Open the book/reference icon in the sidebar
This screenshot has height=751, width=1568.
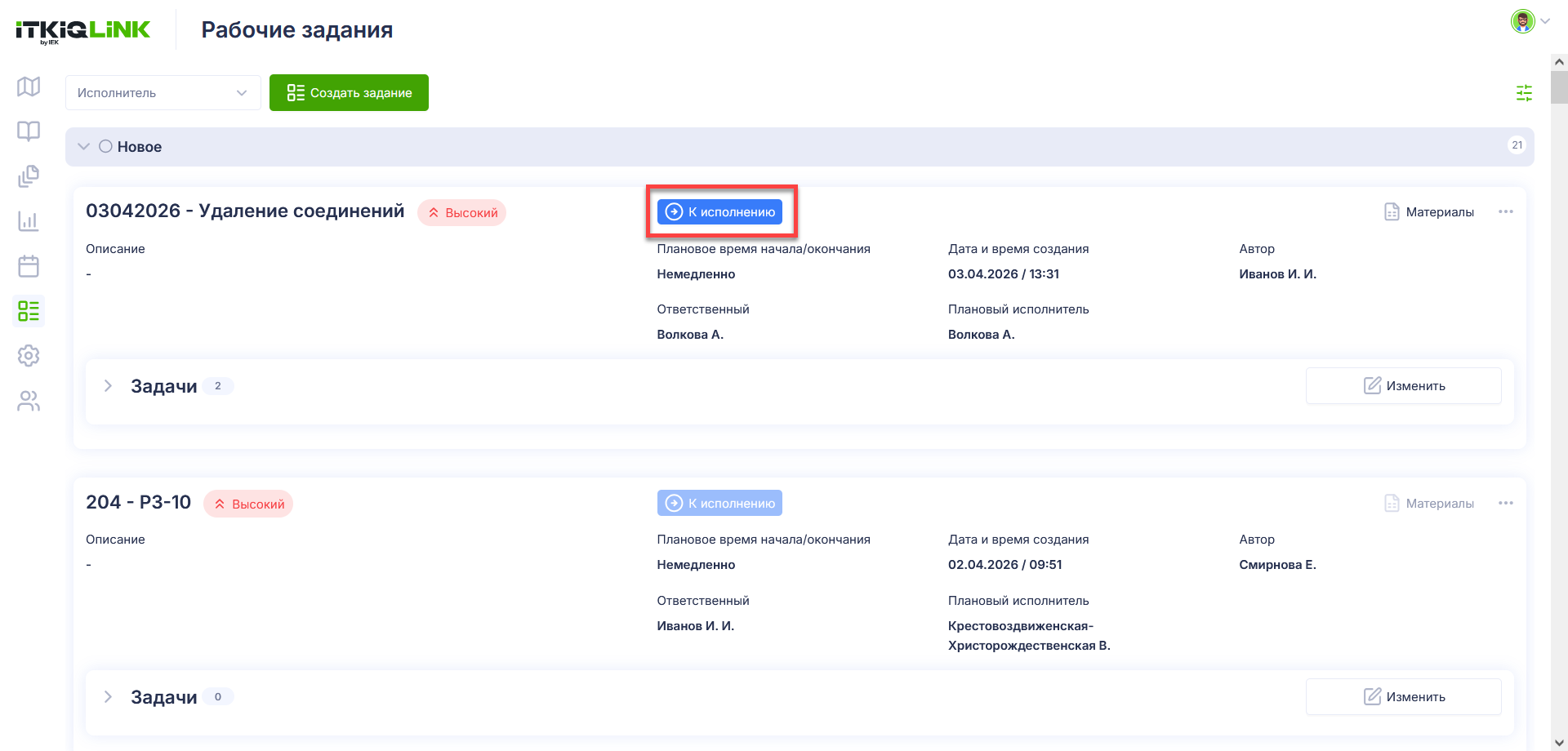pos(29,131)
